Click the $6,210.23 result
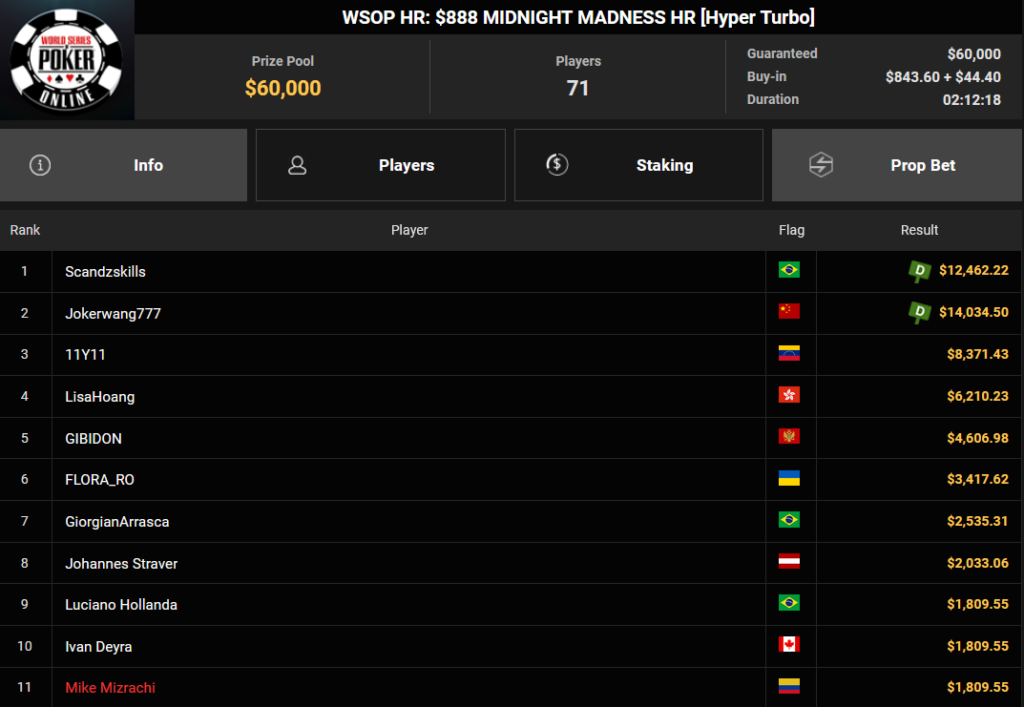Viewport: 1024px width, 707px height. click(978, 396)
